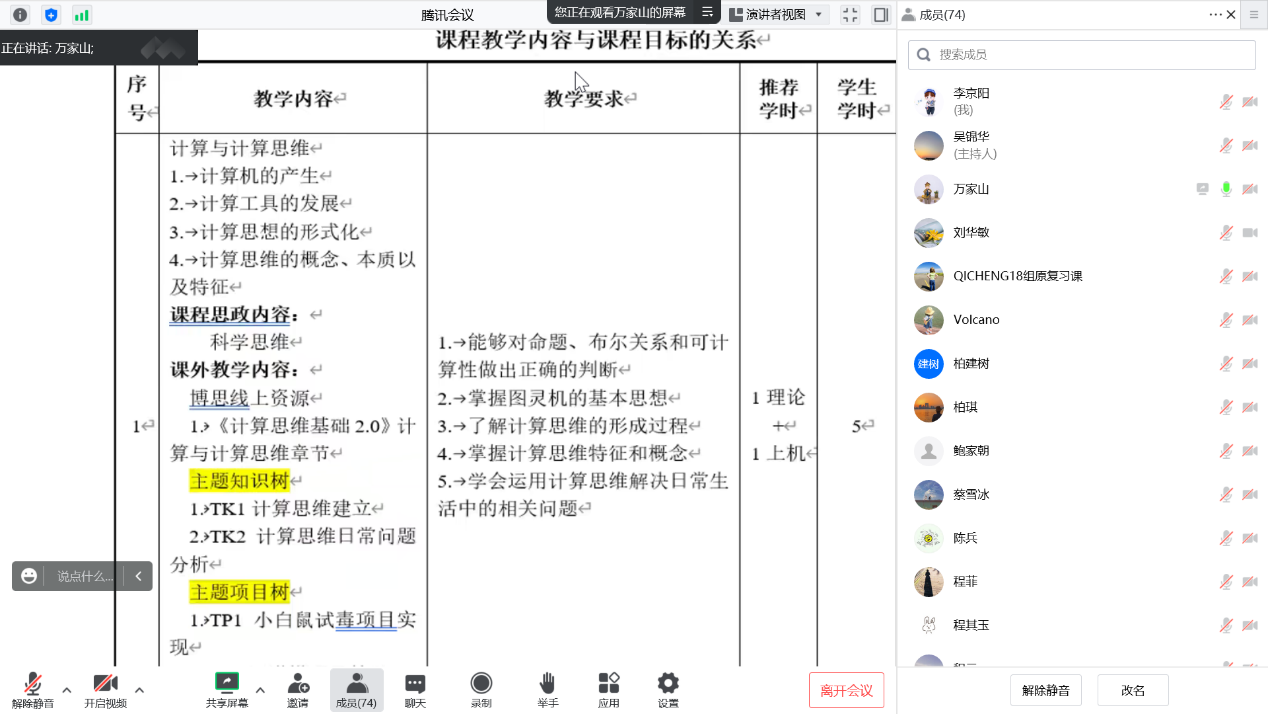Click the 搜索成员 member search field
The width and height of the screenshot is (1268, 714).
pyautogui.click(x=1081, y=54)
